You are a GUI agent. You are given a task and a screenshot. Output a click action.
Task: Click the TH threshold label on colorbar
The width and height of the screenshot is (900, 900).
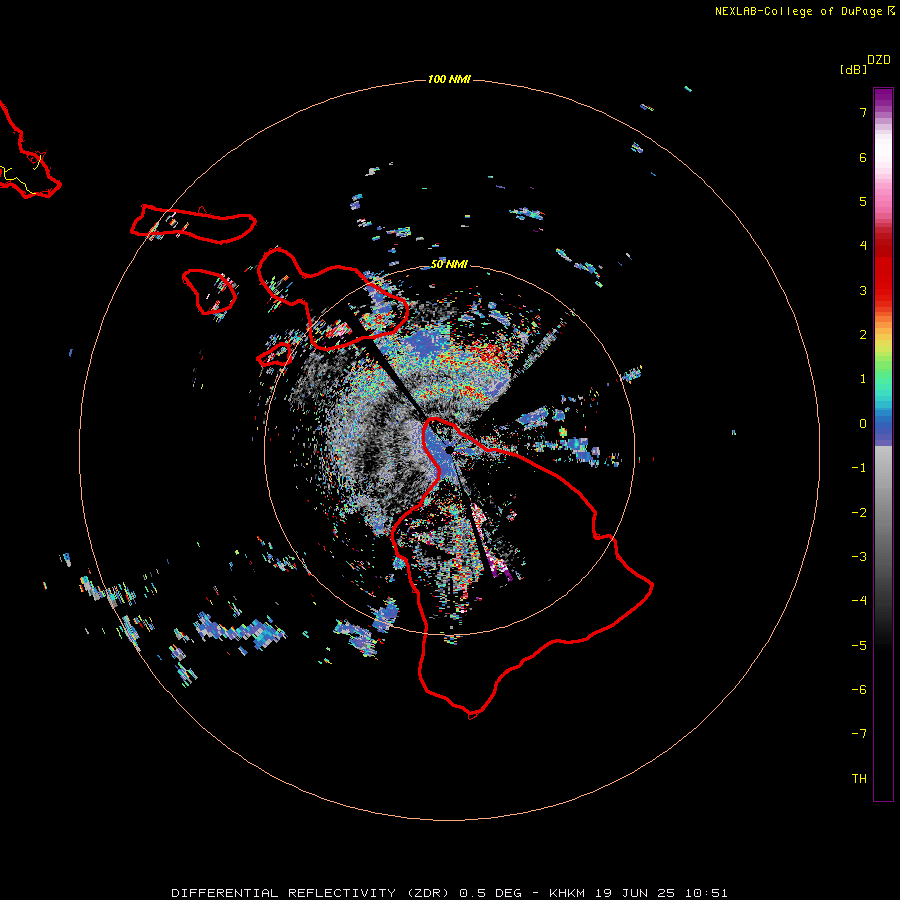(x=859, y=779)
